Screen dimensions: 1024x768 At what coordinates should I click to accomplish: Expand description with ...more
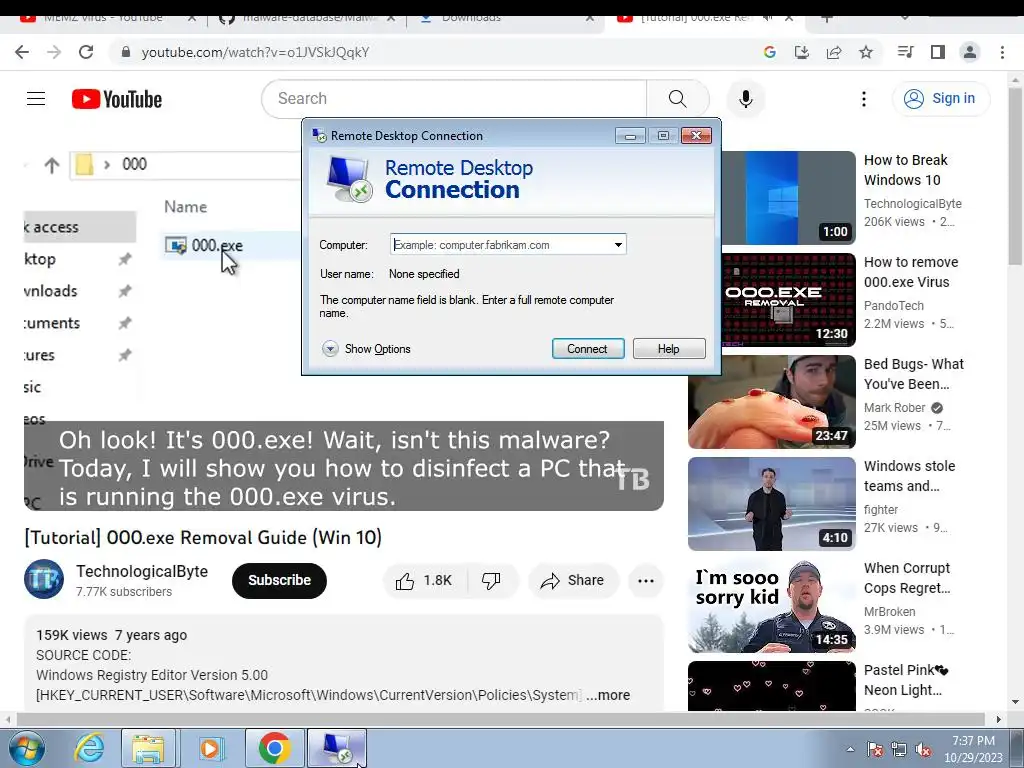tap(608, 696)
